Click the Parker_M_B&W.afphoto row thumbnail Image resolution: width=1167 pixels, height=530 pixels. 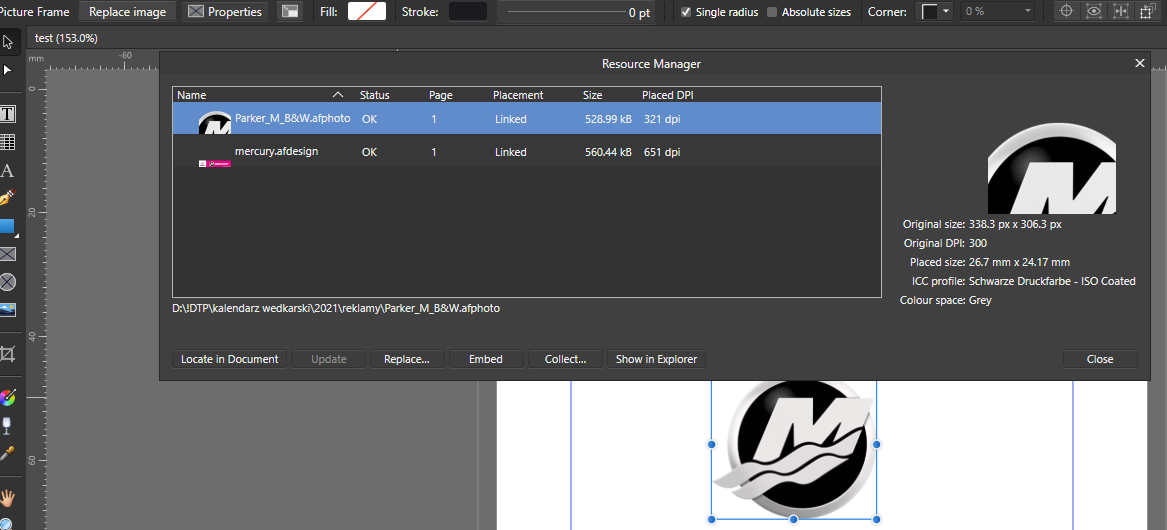(214, 122)
